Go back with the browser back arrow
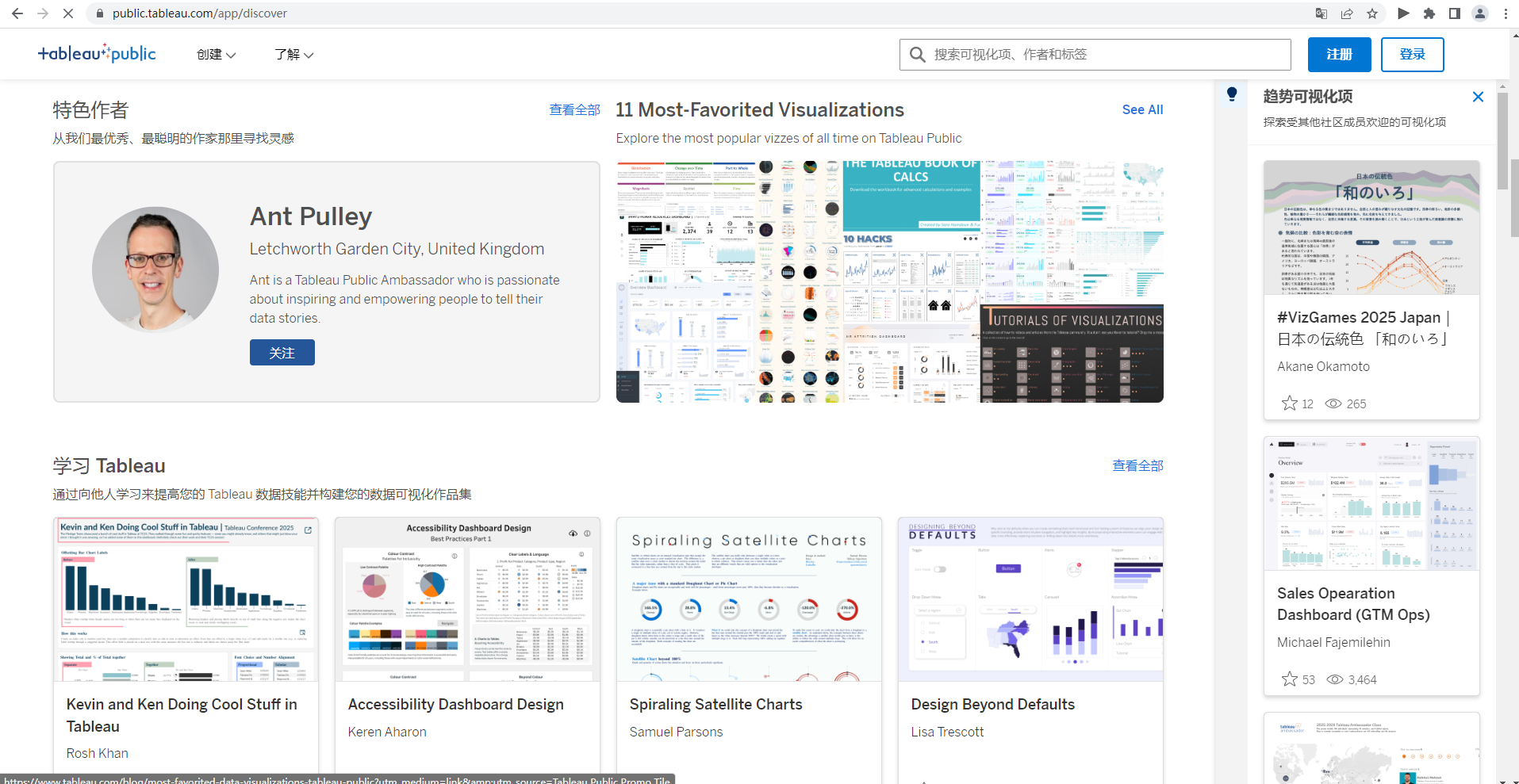The height and width of the screenshot is (784, 1519). (x=17, y=13)
